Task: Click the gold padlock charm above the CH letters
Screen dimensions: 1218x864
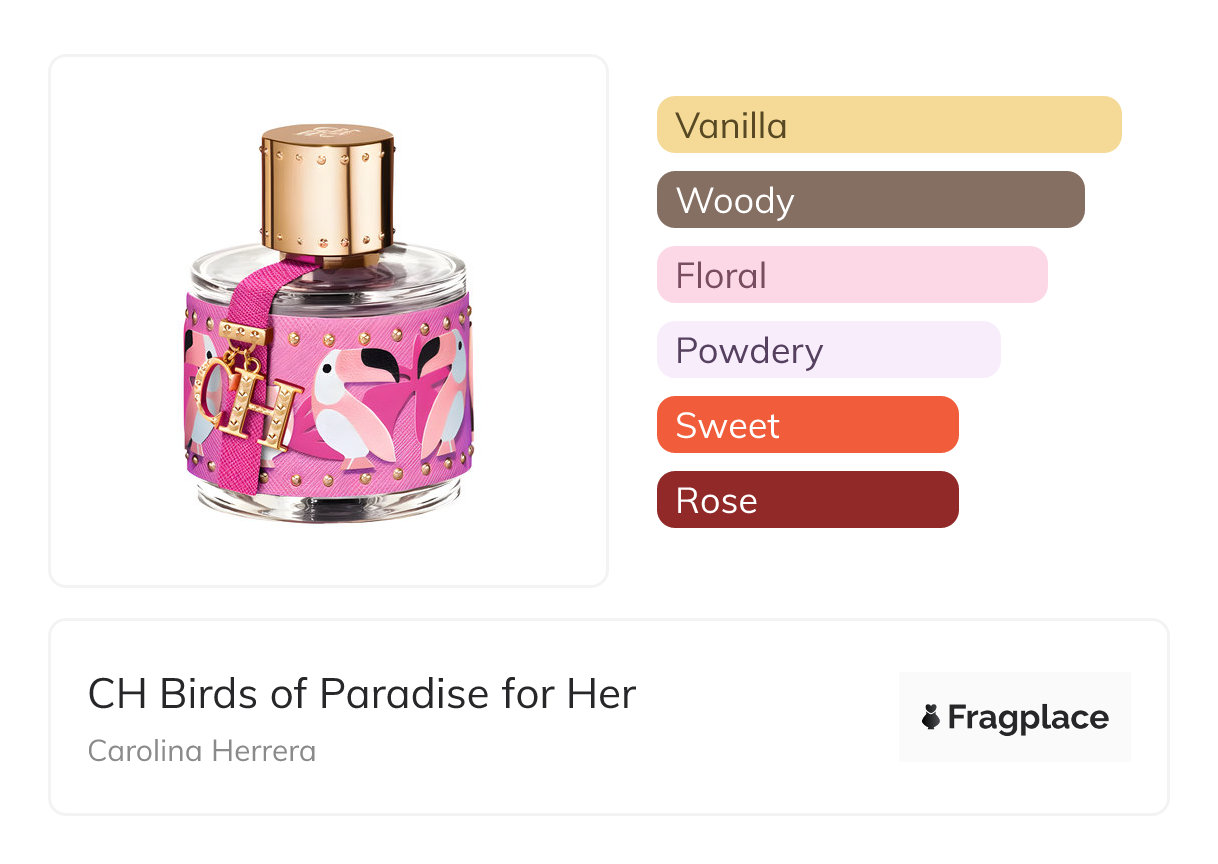Action: [x=240, y=362]
